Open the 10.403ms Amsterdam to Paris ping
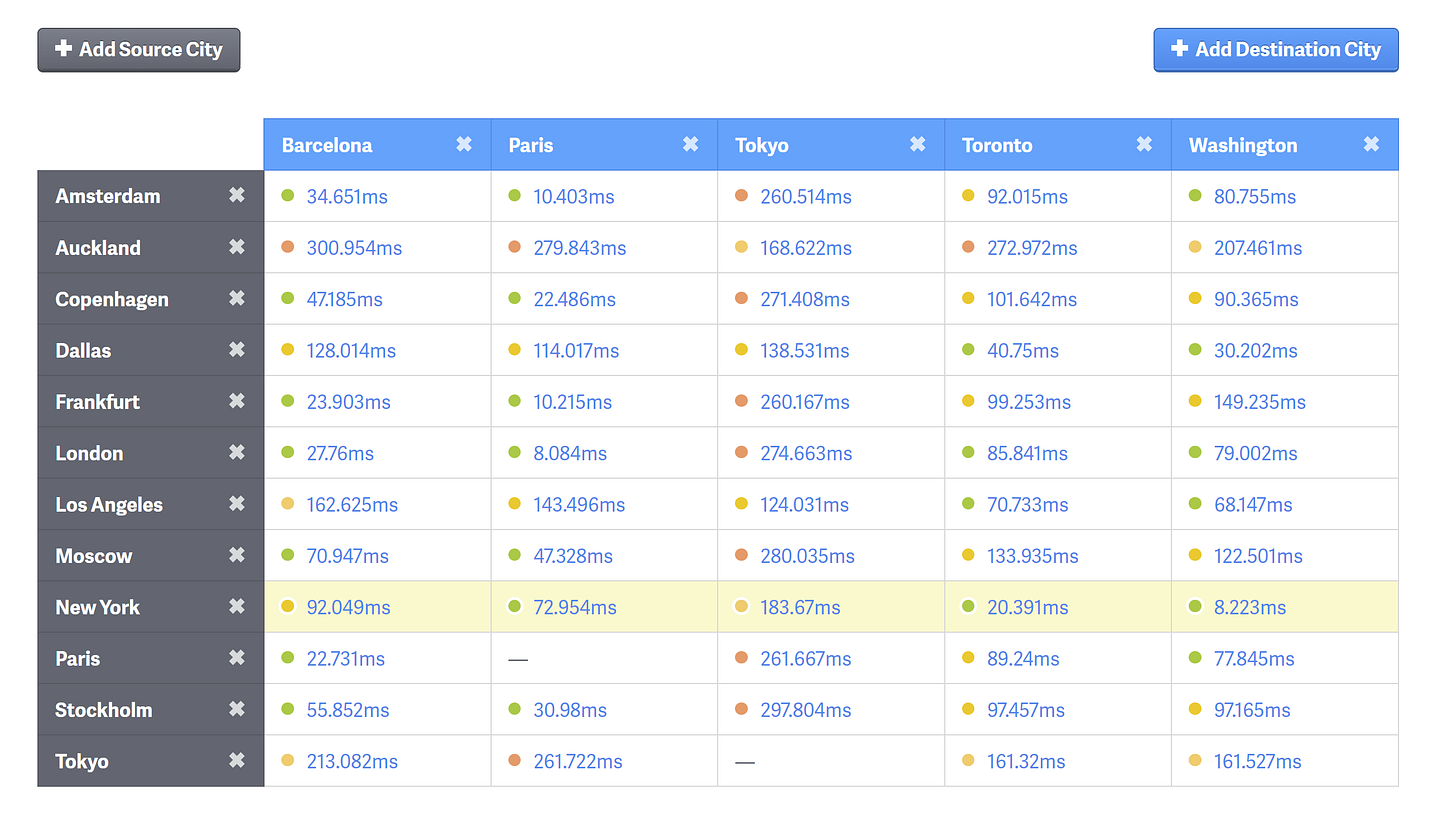 coord(574,197)
